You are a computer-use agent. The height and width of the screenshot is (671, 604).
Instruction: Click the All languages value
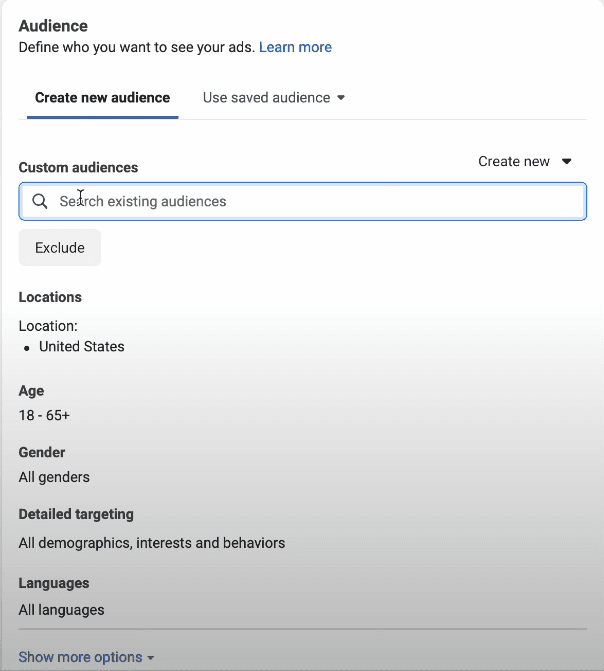(61, 609)
